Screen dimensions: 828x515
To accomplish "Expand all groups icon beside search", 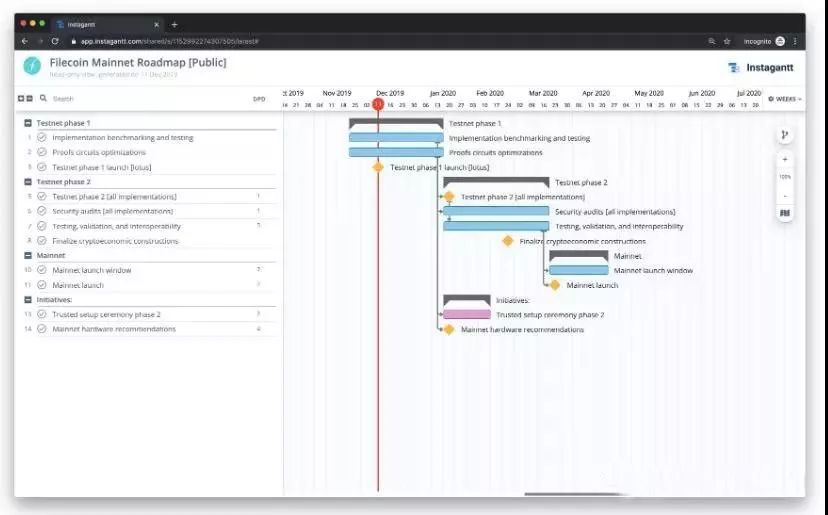I will click(x=21, y=98).
